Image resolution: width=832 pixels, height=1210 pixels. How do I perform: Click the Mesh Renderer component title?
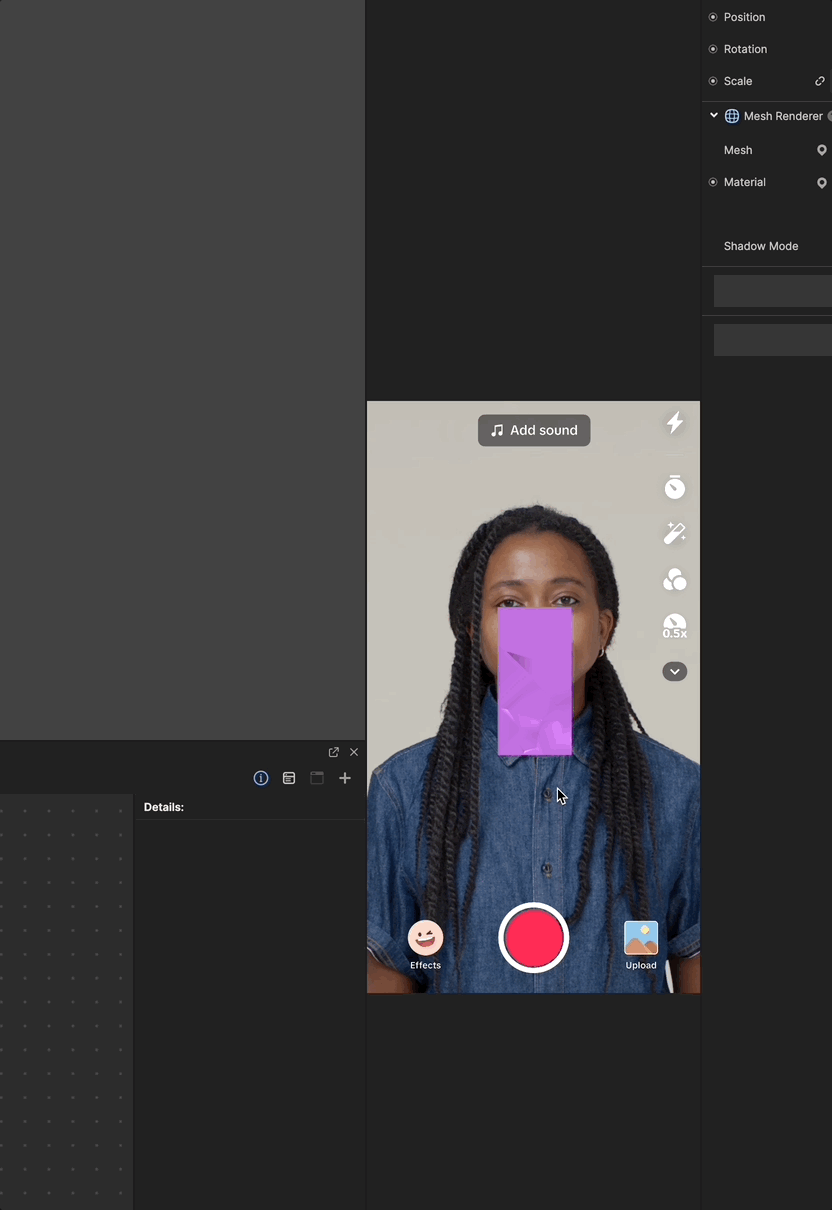click(783, 116)
